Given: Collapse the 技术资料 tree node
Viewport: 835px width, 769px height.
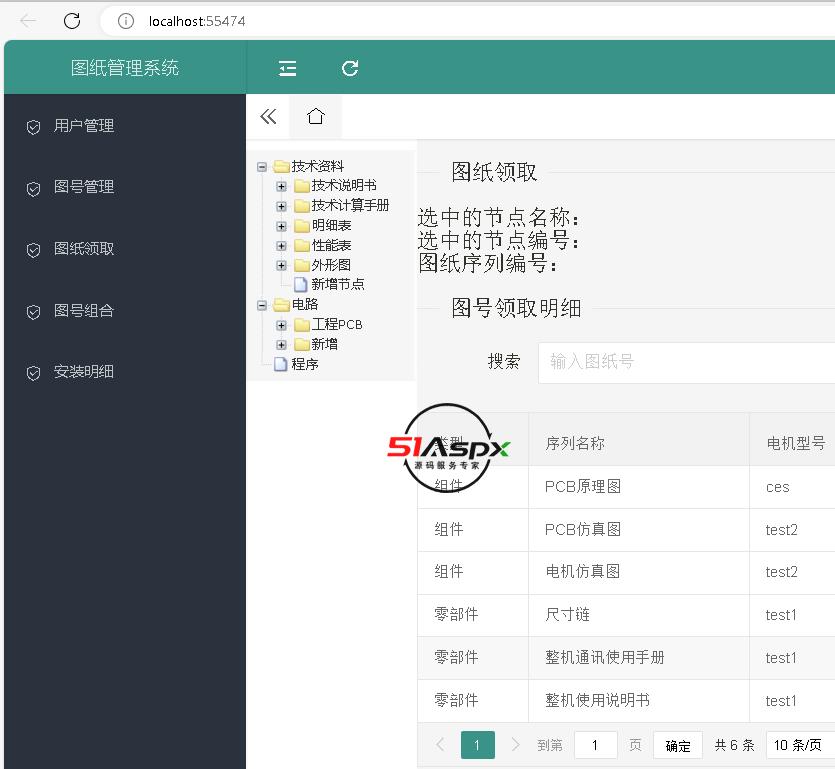Looking at the screenshot, I should 261,167.
